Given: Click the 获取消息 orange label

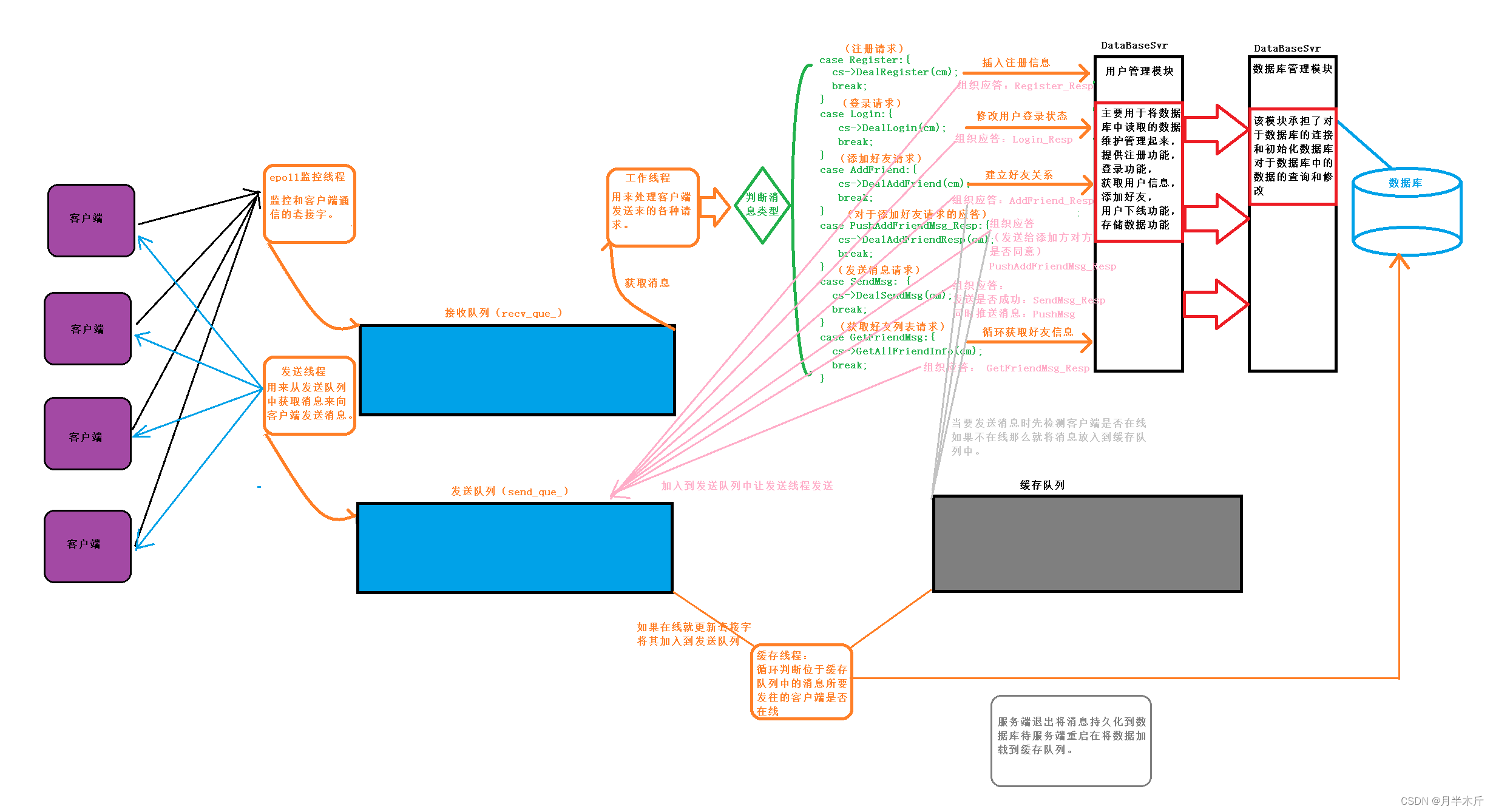Looking at the screenshot, I should pyautogui.click(x=647, y=283).
